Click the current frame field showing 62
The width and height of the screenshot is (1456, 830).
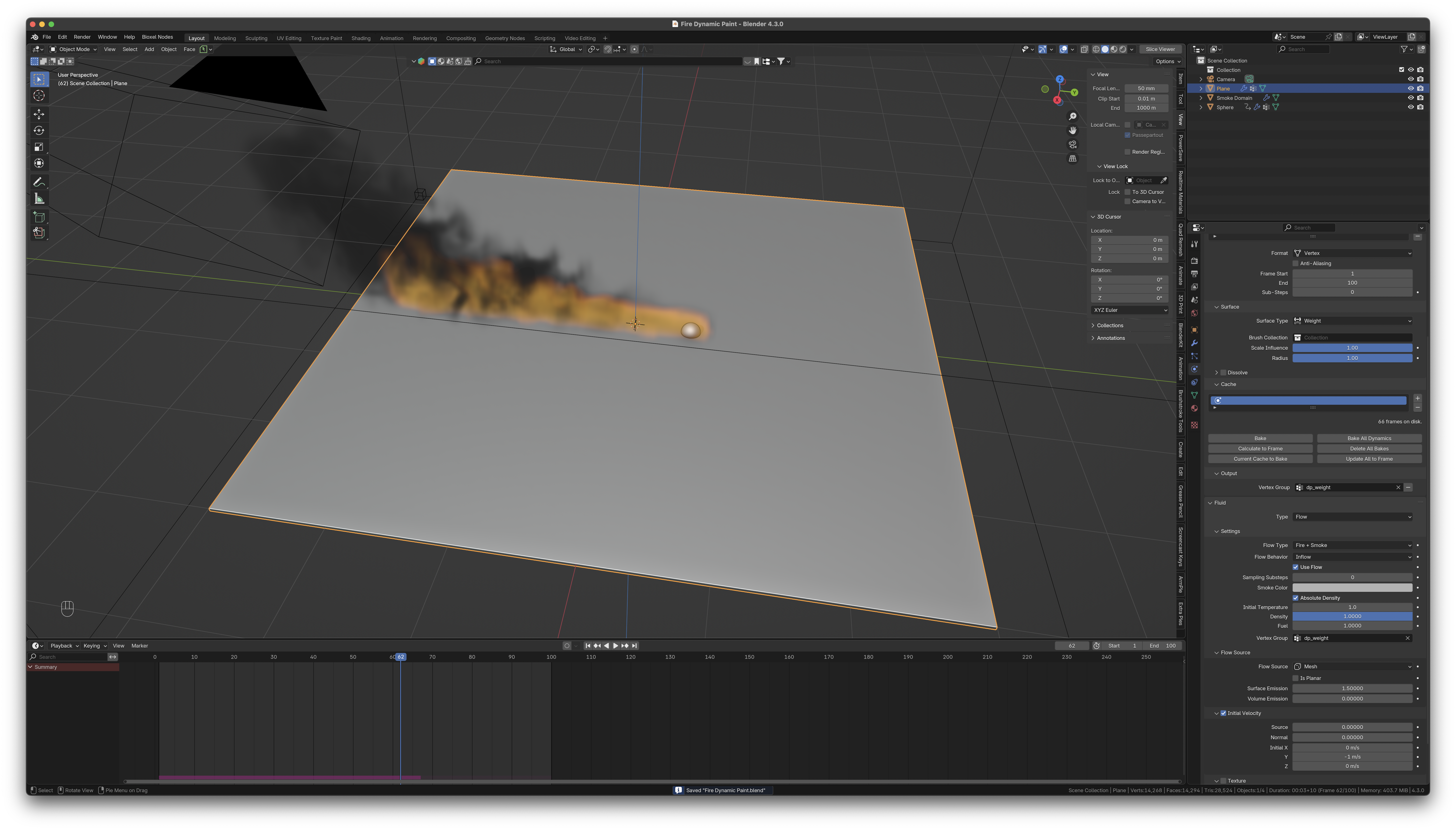pyautogui.click(x=1072, y=646)
